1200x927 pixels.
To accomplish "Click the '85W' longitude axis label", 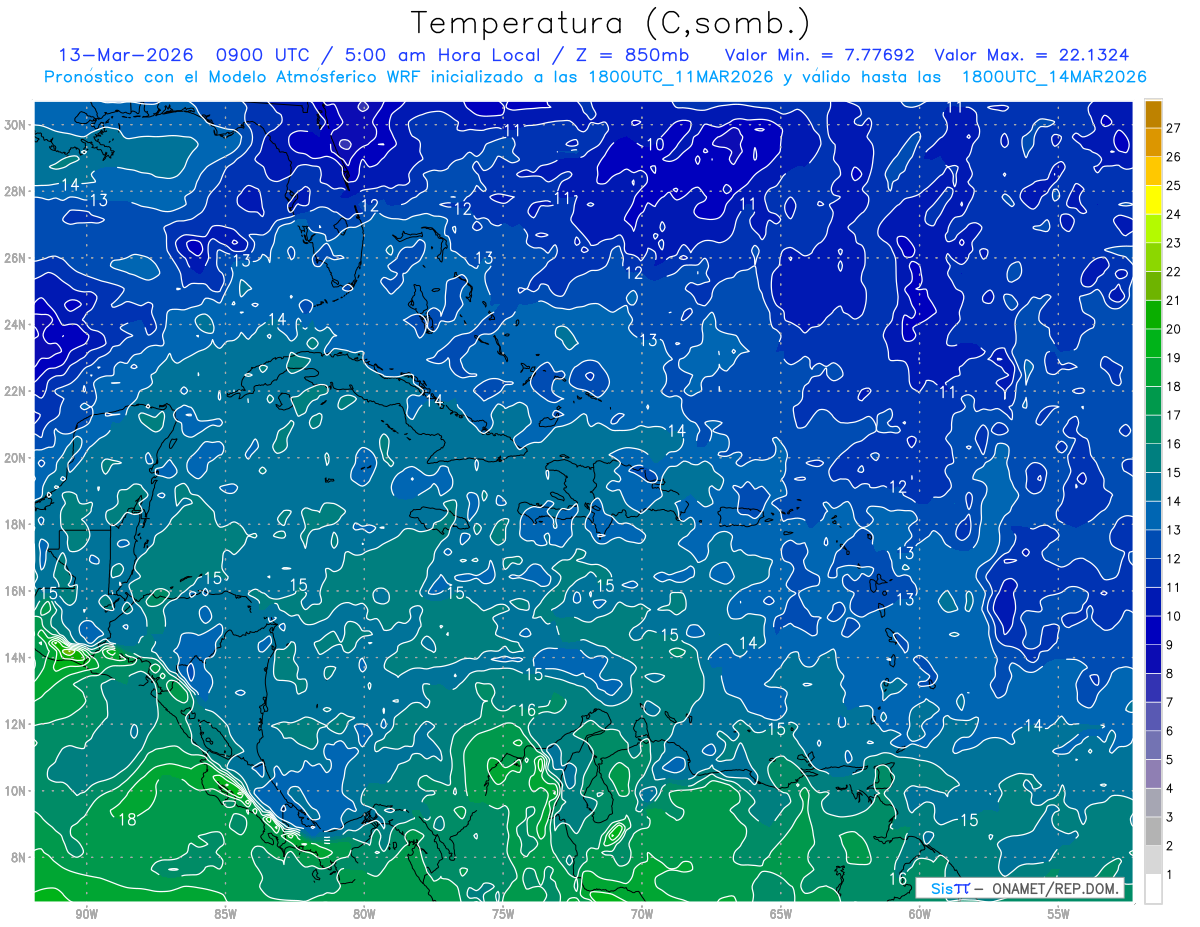I will pos(226,915).
